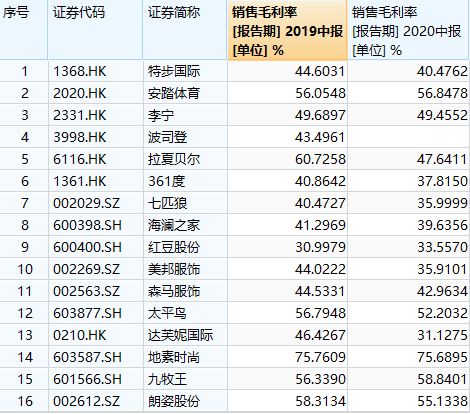Select row number 16
This screenshot has width=470, height=414.
click(25, 401)
